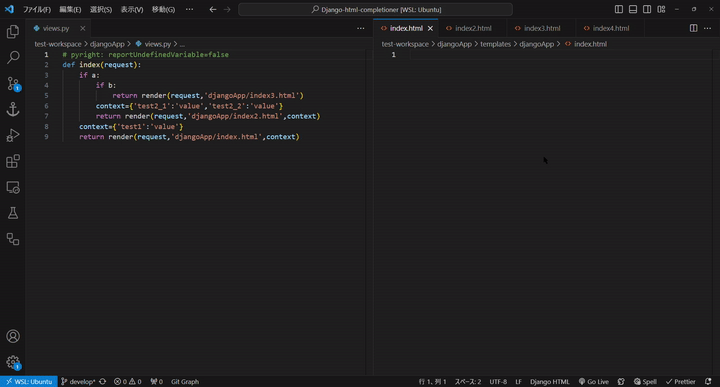Change encoding via UTF-8
This screenshot has width=720, height=387.
pos(498,381)
